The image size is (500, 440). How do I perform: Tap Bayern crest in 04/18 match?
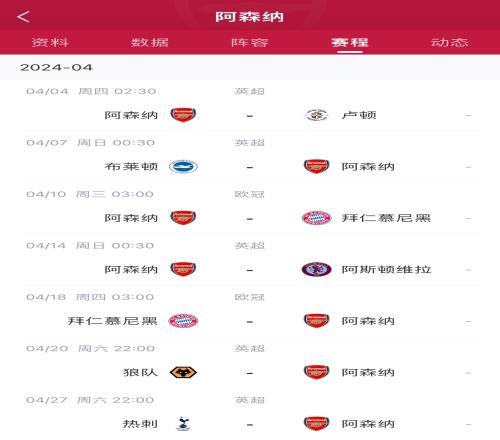click(183, 321)
